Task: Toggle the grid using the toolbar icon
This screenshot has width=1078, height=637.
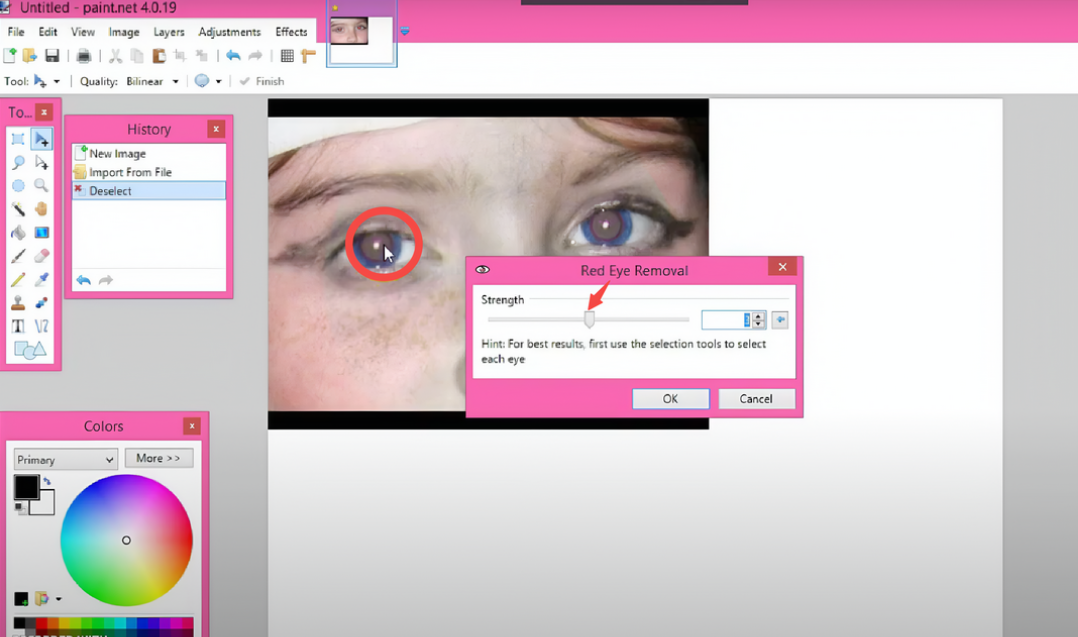Action: [288, 55]
